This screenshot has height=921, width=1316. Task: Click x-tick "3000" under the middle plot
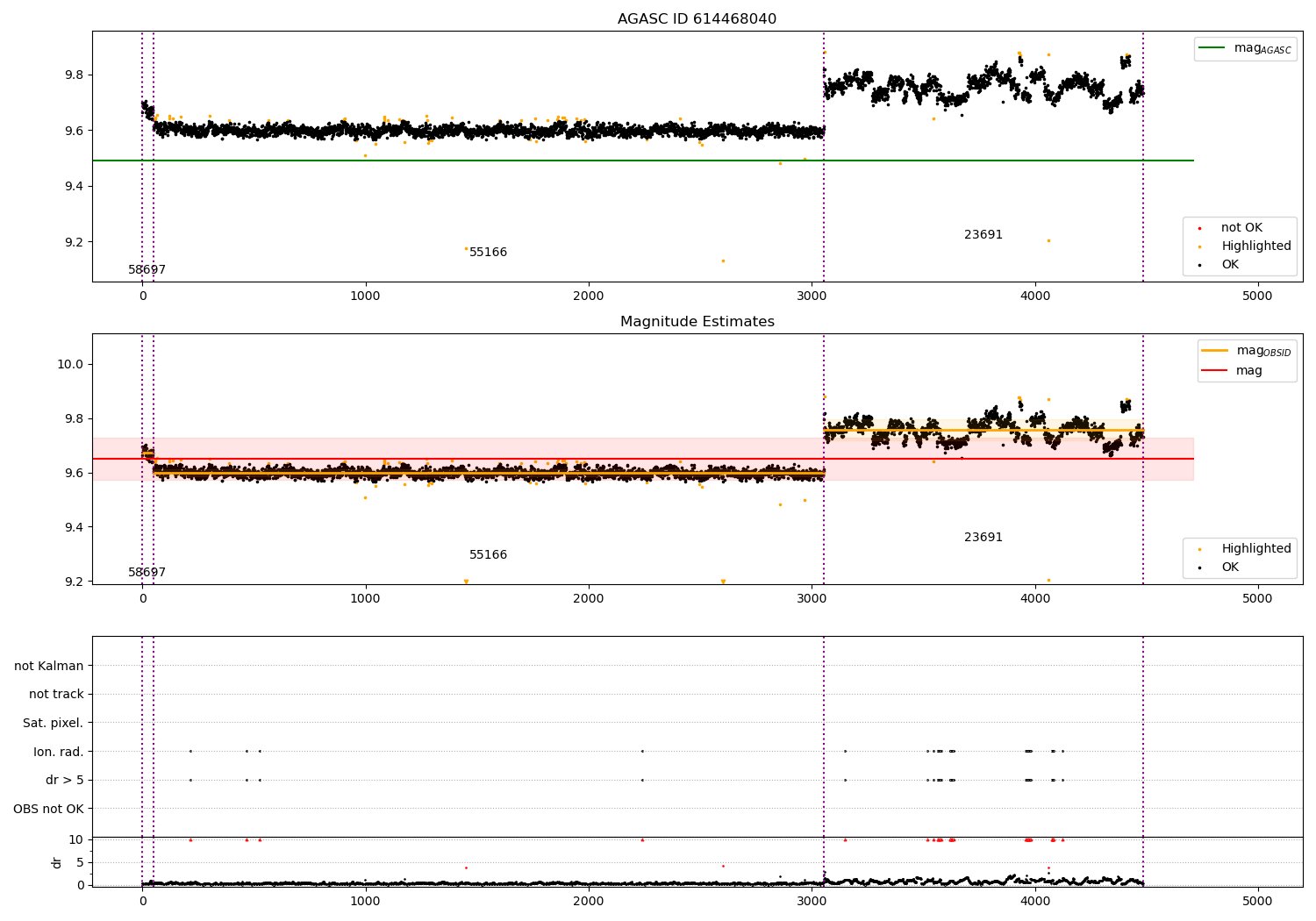click(x=812, y=599)
